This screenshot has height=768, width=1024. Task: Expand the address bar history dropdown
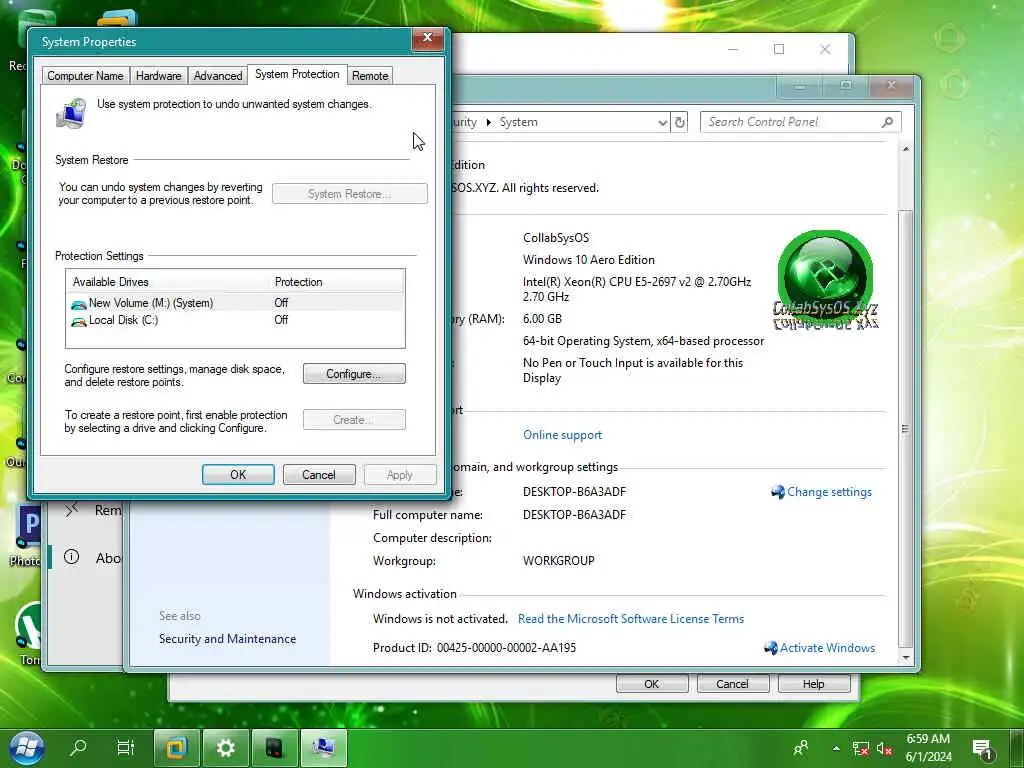pos(662,122)
